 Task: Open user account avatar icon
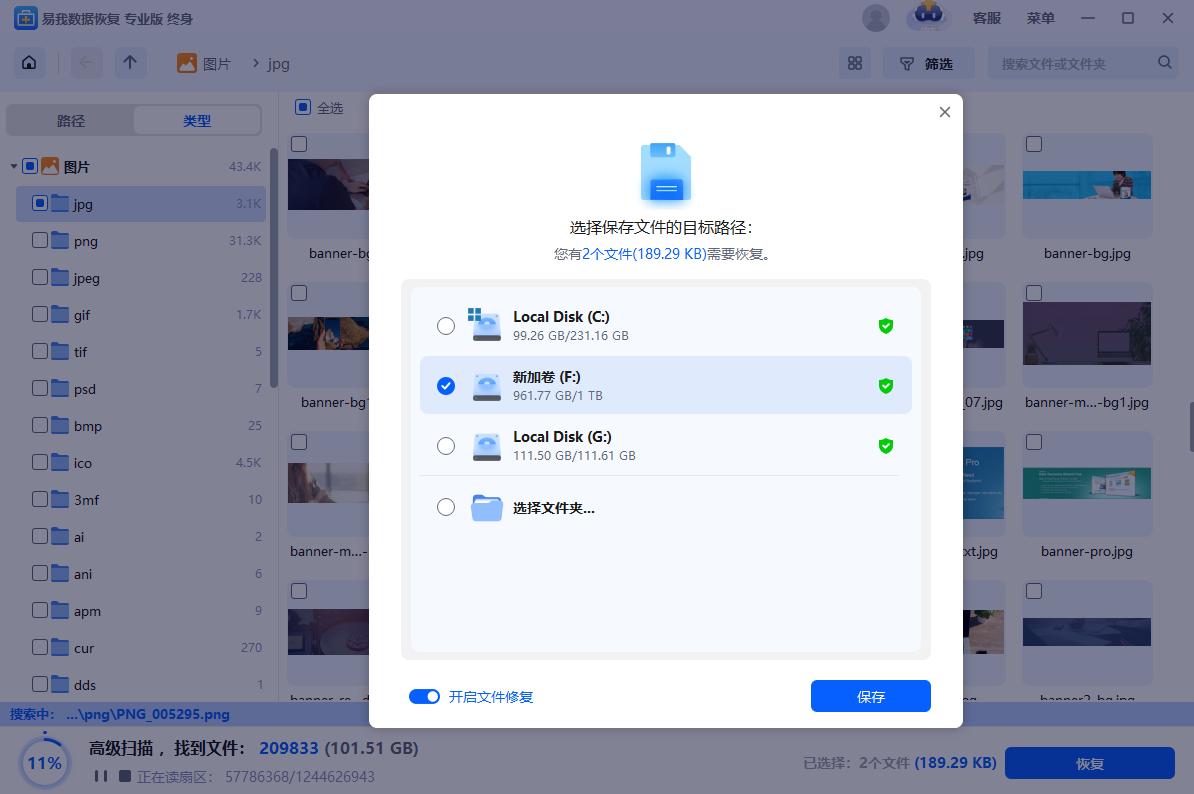(875, 18)
